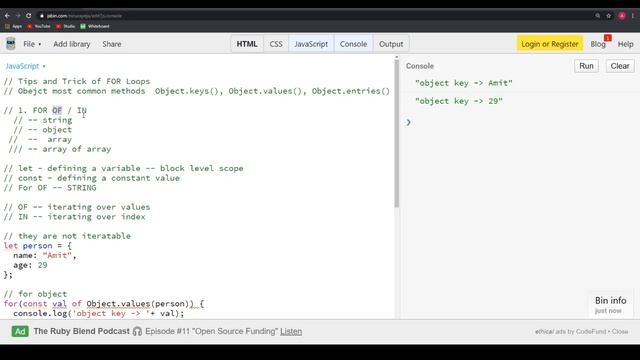The image size is (640, 360).
Task: Click Share in the toolbar
Action: tap(112, 44)
